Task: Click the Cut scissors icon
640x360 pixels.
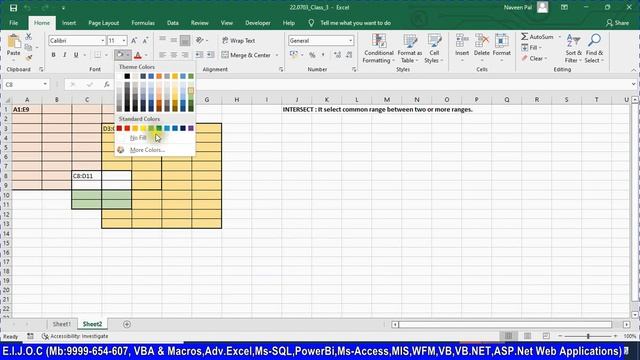Action: pos(29,37)
